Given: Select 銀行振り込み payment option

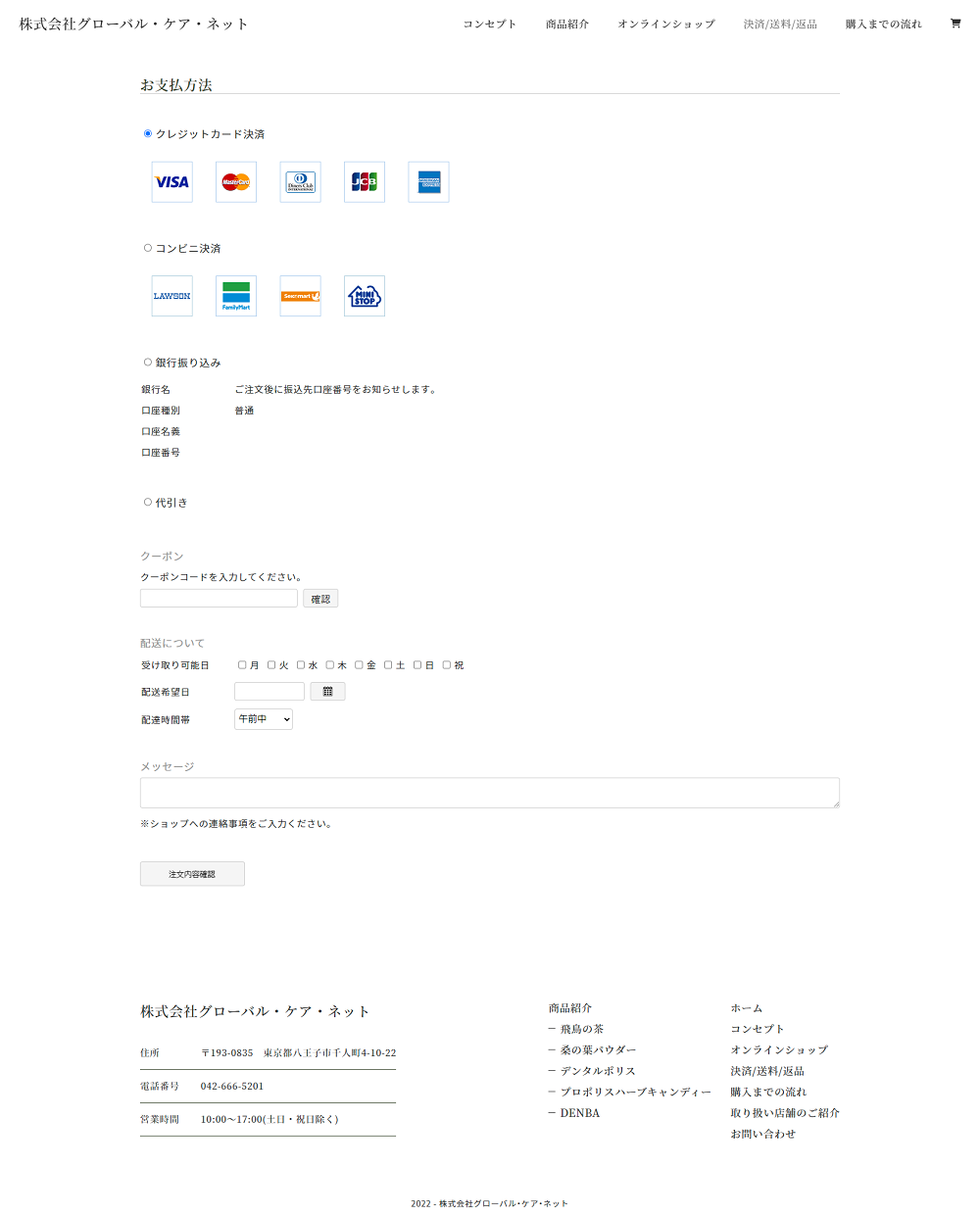Looking at the screenshot, I should (148, 363).
